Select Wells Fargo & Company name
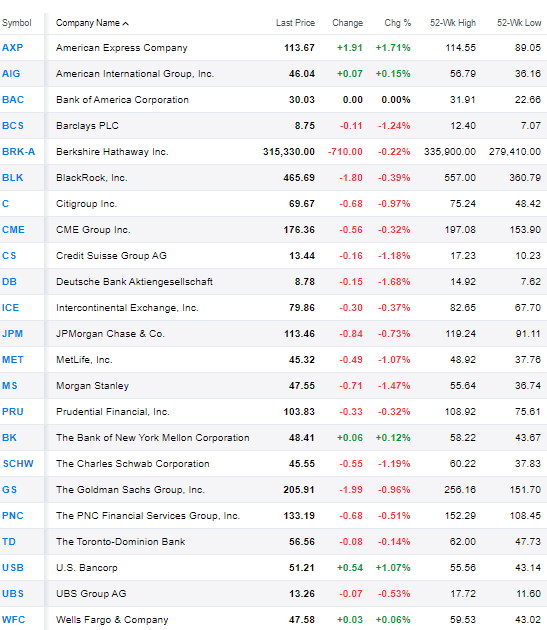This screenshot has width=547, height=630. (112, 620)
